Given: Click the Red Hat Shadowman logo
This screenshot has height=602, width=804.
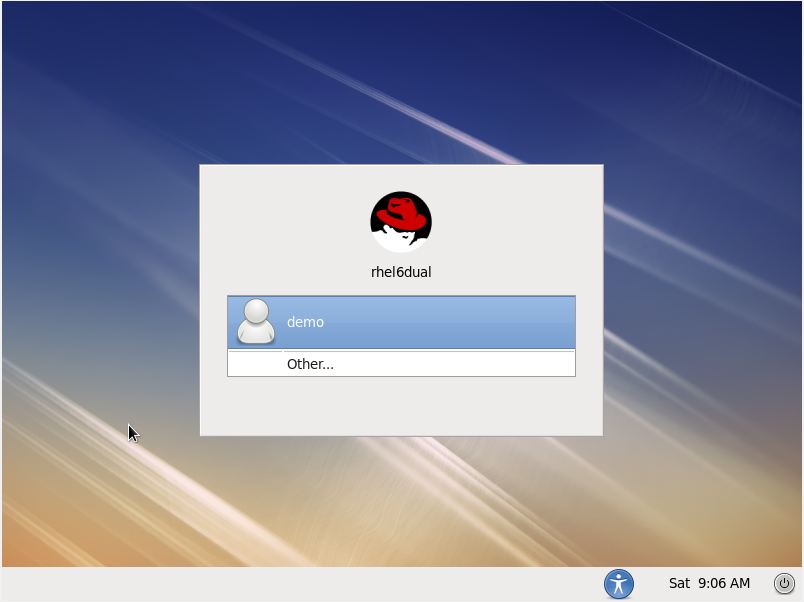Looking at the screenshot, I should pyautogui.click(x=401, y=223).
